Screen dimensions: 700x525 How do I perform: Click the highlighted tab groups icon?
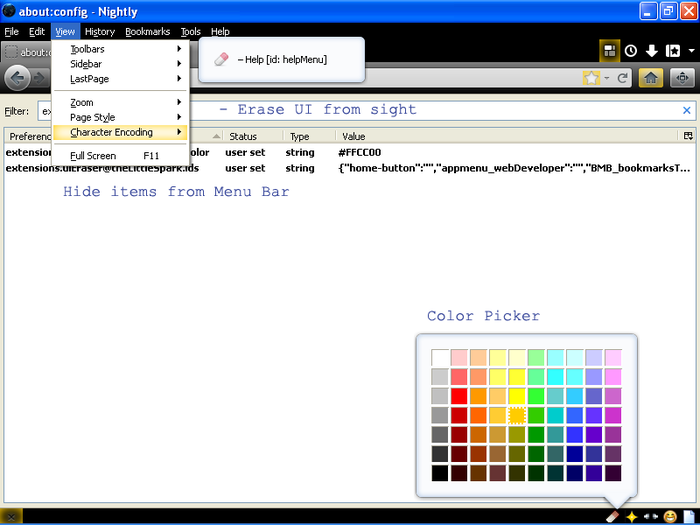pyautogui.click(x=609, y=51)
